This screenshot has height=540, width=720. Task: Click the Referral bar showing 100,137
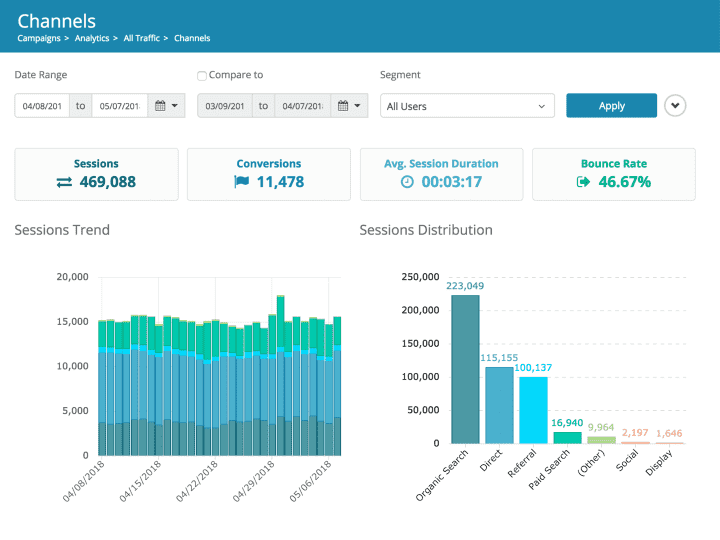[533, 410]
